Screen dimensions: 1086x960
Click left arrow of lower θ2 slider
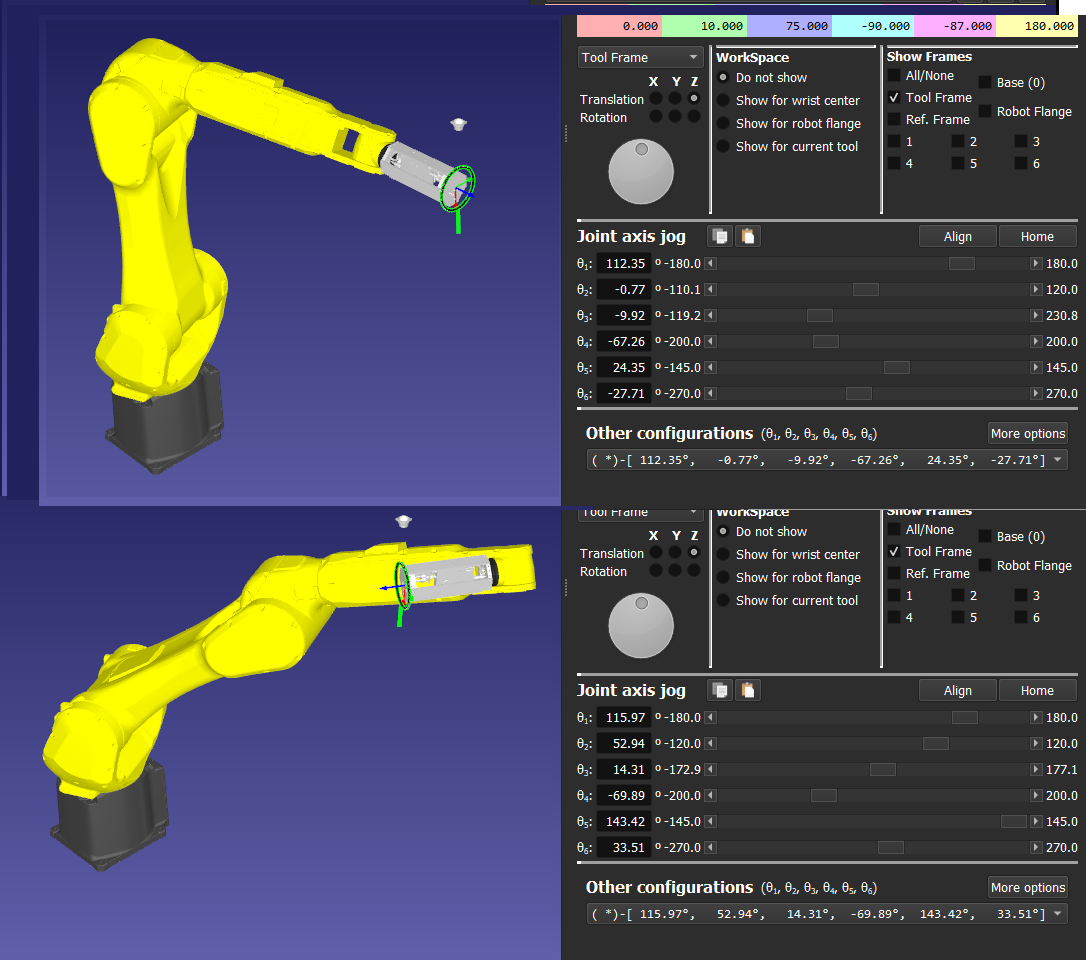click(x=710, y=744)
